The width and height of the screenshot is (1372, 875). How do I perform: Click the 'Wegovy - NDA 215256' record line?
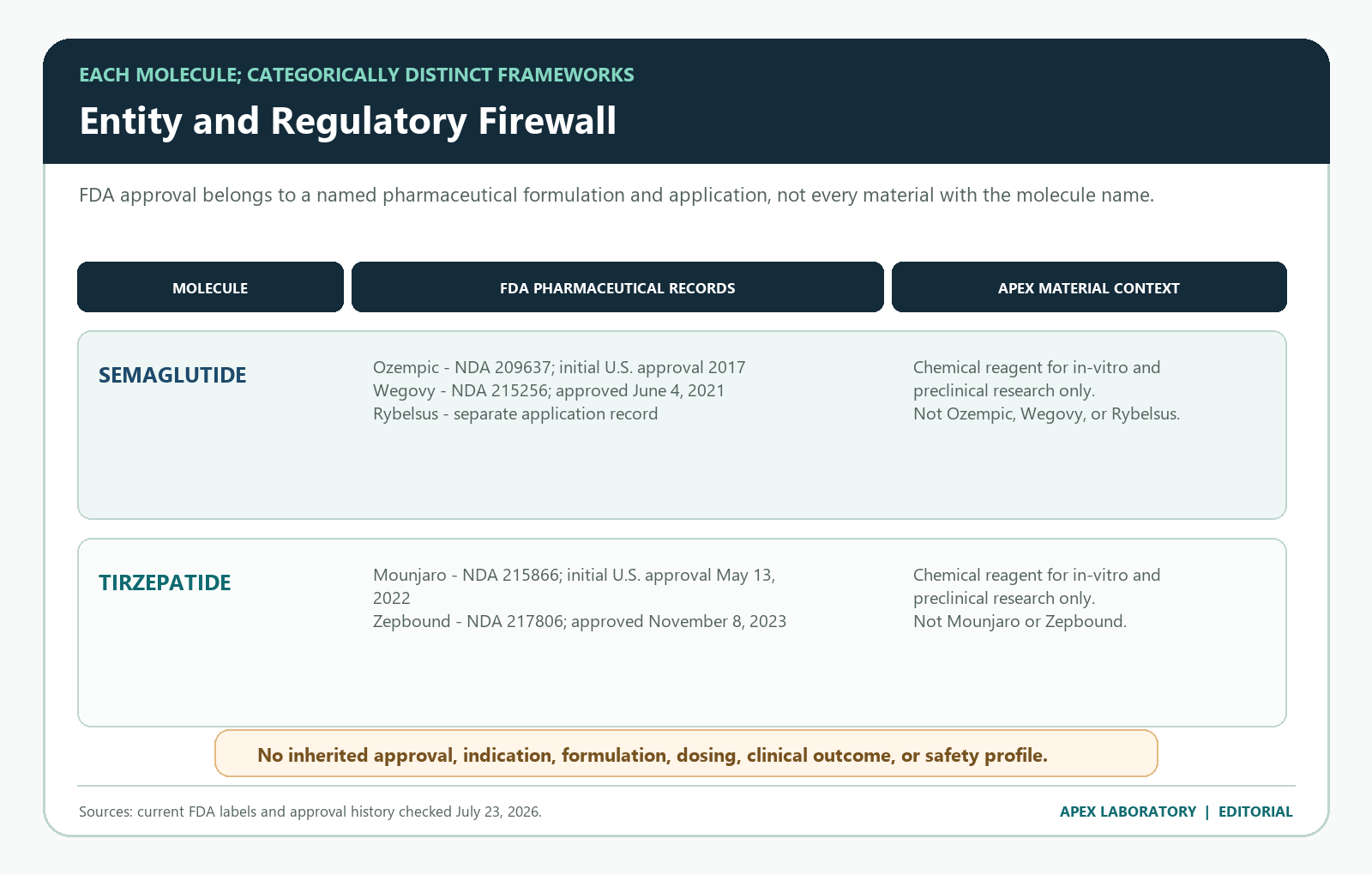(x=549, y=390)
